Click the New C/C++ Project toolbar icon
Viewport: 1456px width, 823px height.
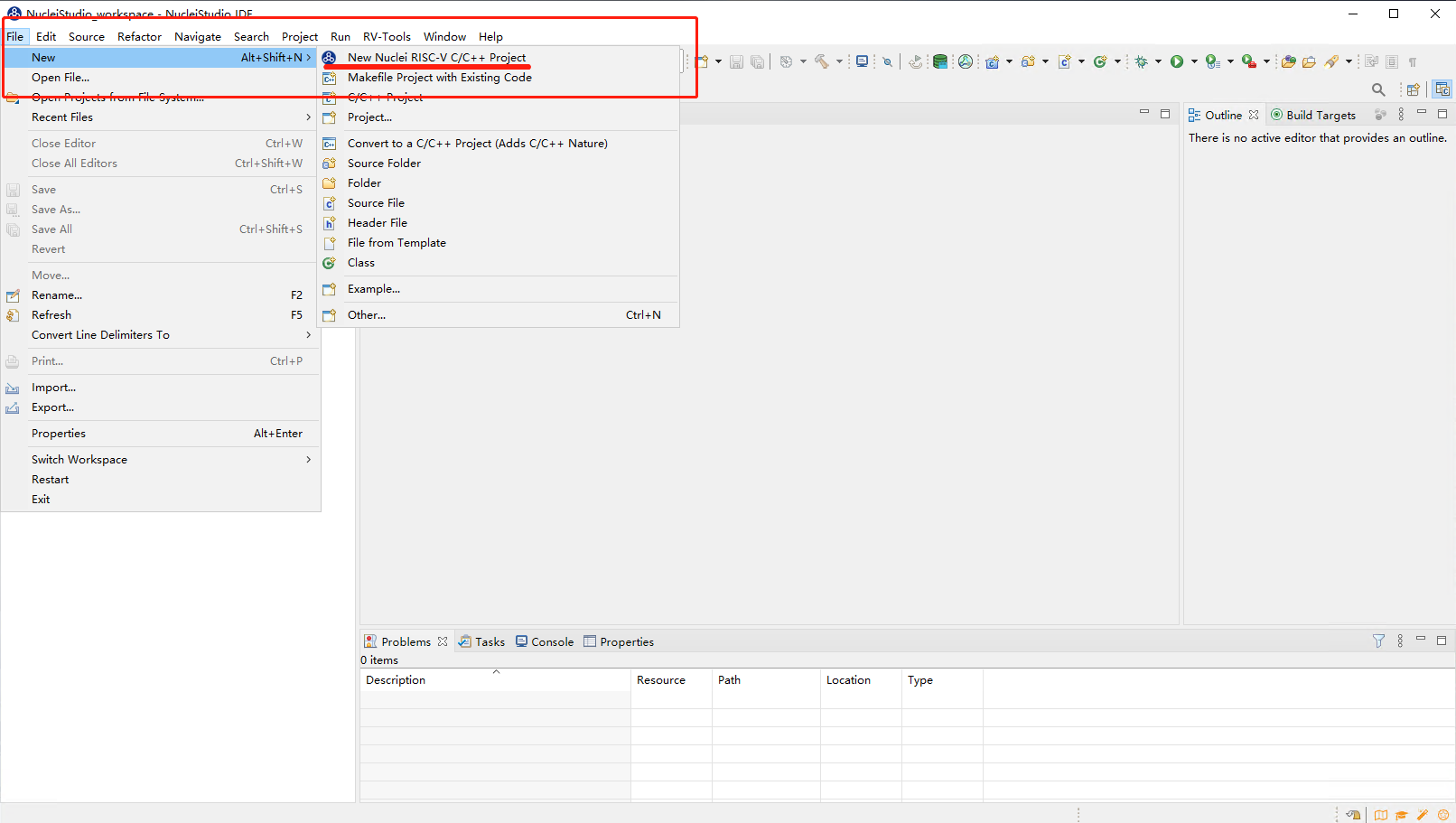tap(992, 61)
